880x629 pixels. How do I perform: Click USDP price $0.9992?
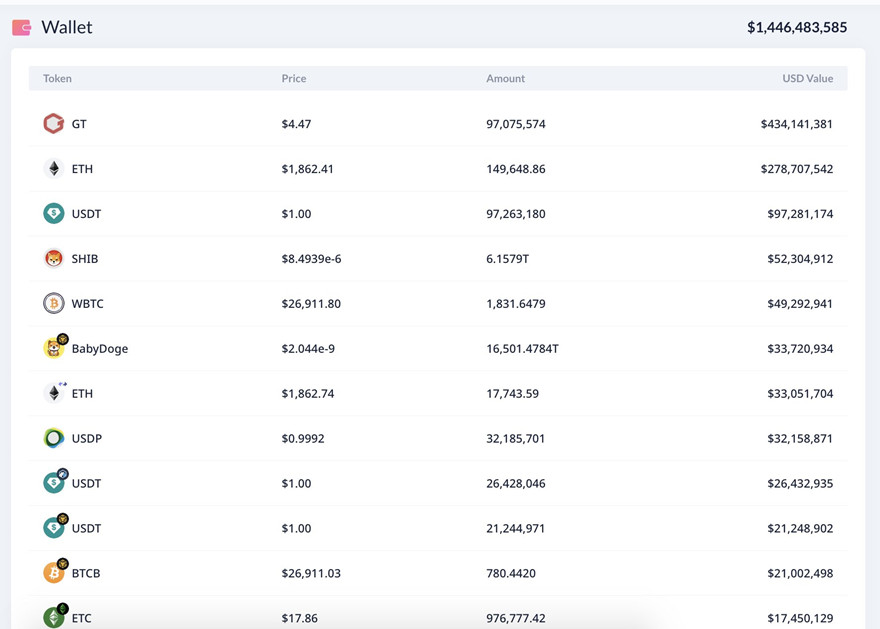coord(303,438)
